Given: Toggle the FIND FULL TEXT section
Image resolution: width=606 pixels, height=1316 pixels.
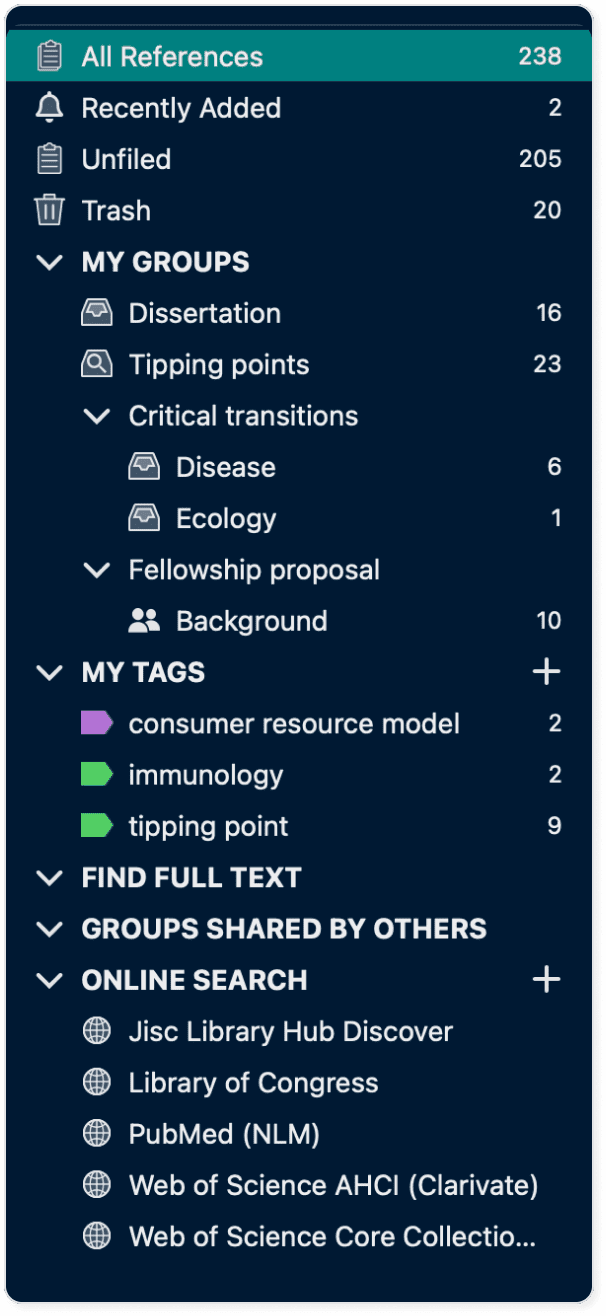Looking at the screenshot, I should click(48, 878).
